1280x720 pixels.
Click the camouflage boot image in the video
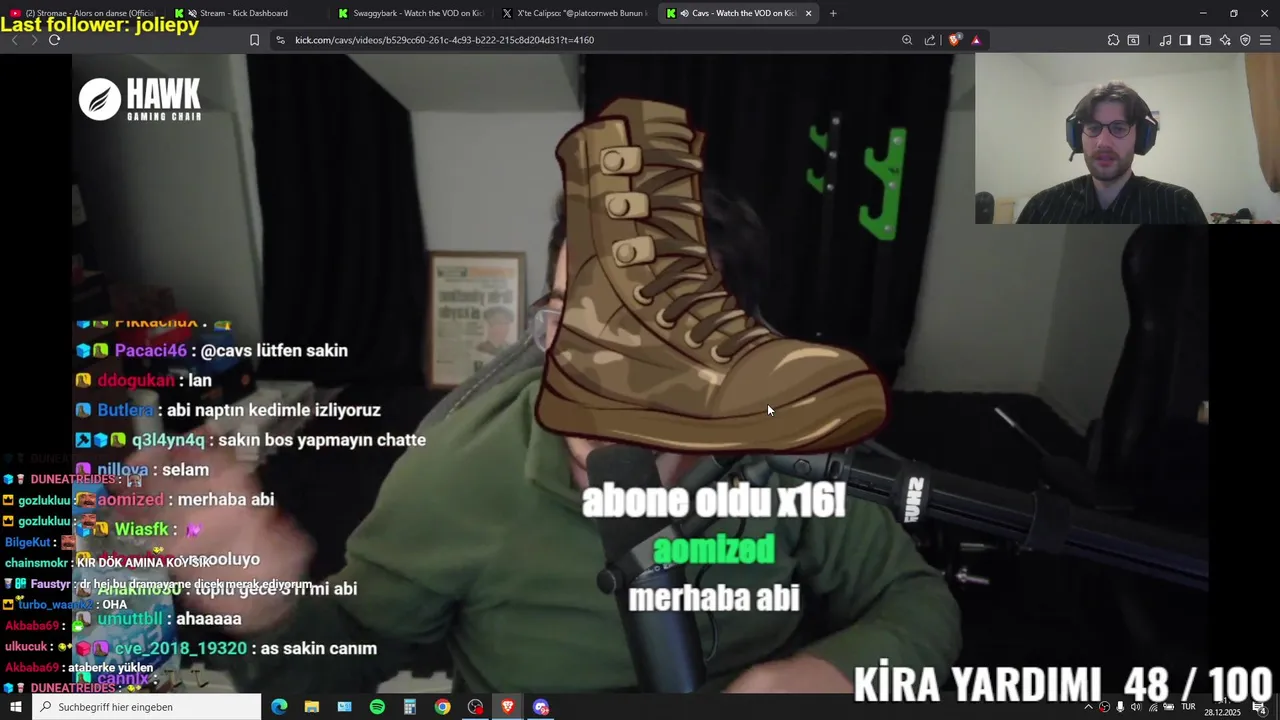[x=710, y=275]
